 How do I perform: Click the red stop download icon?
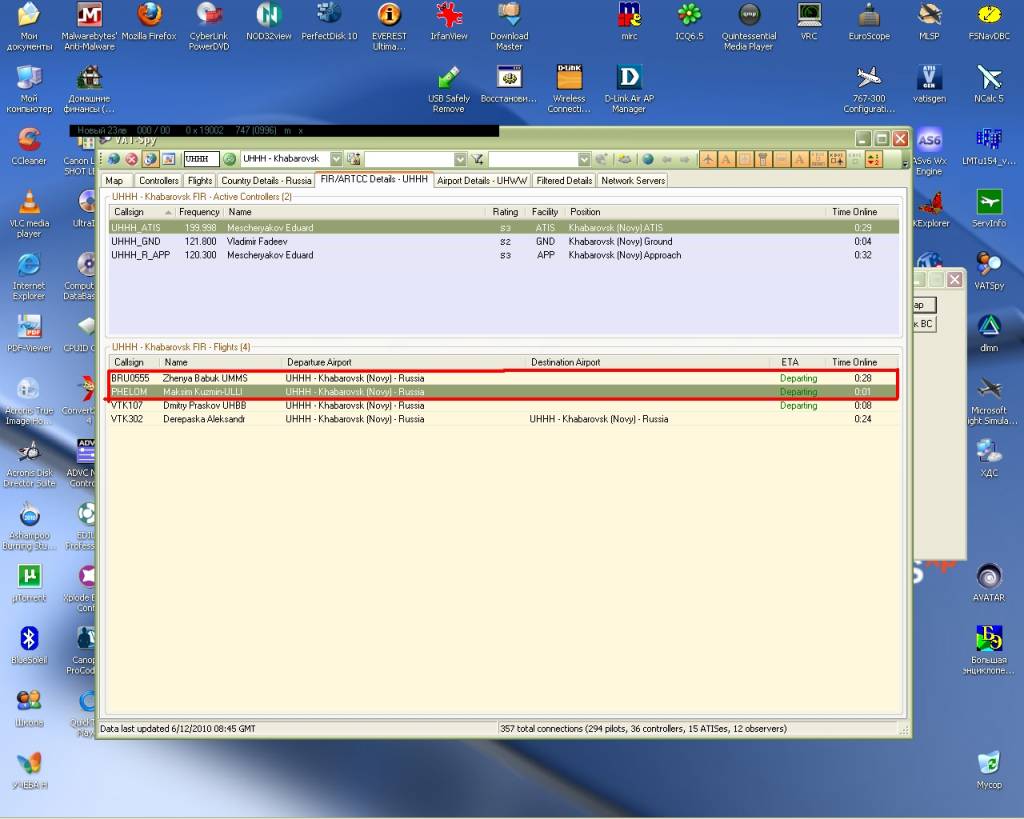[x=131, y=159]
